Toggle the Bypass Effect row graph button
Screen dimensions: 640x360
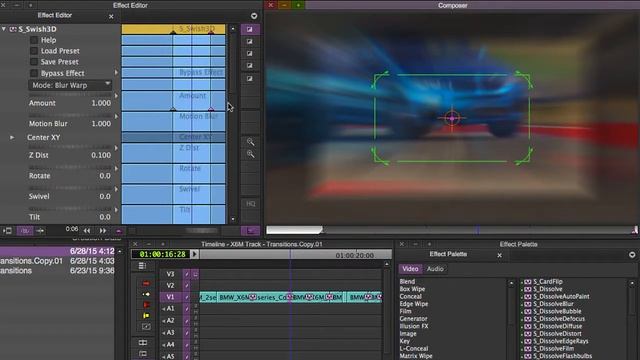point(250,78)
